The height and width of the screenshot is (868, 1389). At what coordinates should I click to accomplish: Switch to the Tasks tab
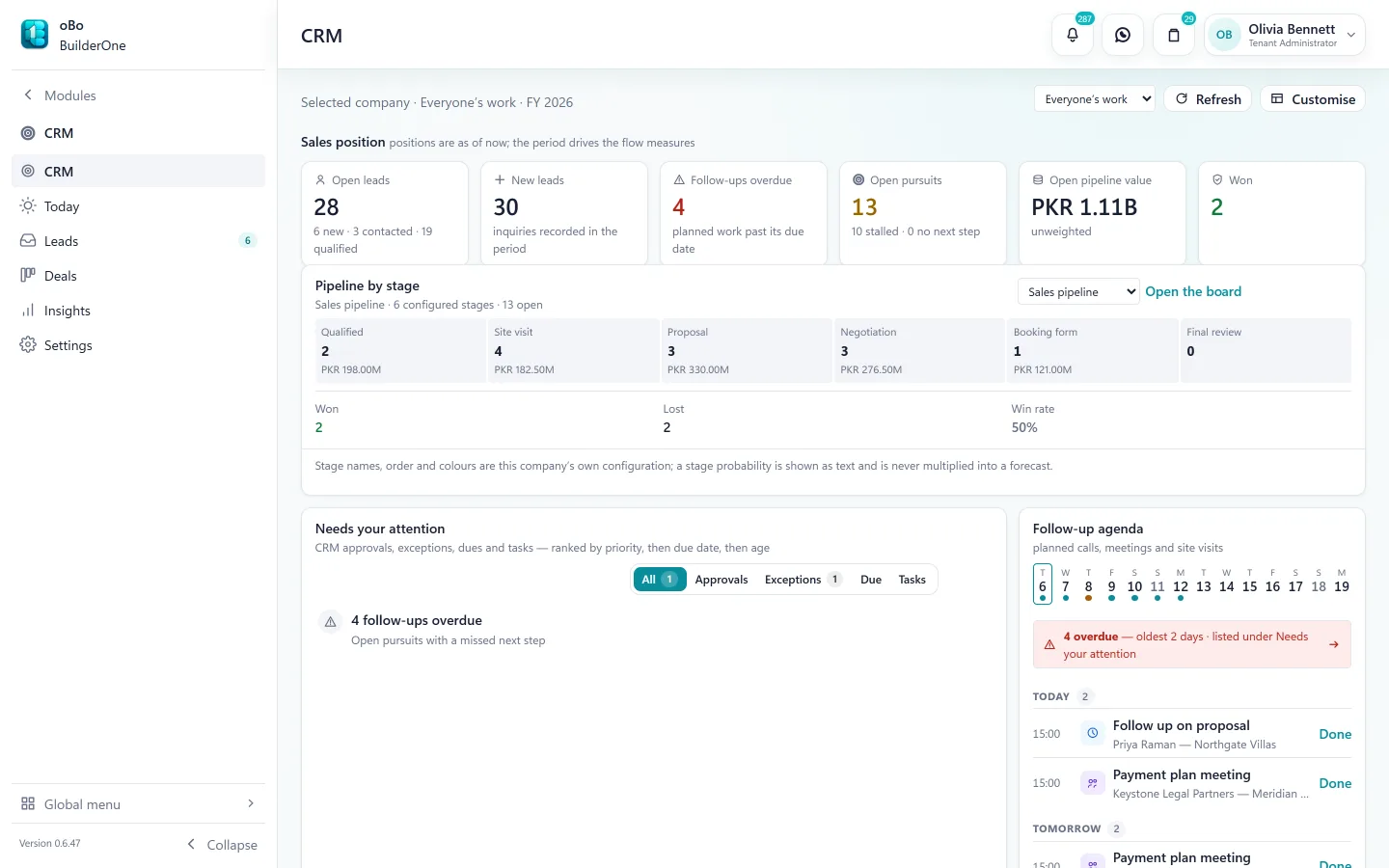click(x=912, y=580)
